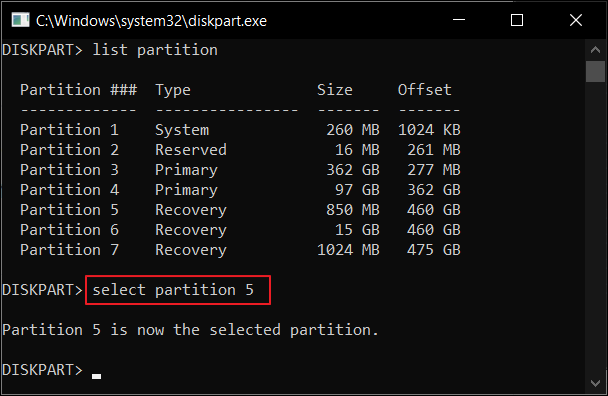Click 'Partition 5 is now the selected partition.' message
608x396 pixels.
pos(190,330)
